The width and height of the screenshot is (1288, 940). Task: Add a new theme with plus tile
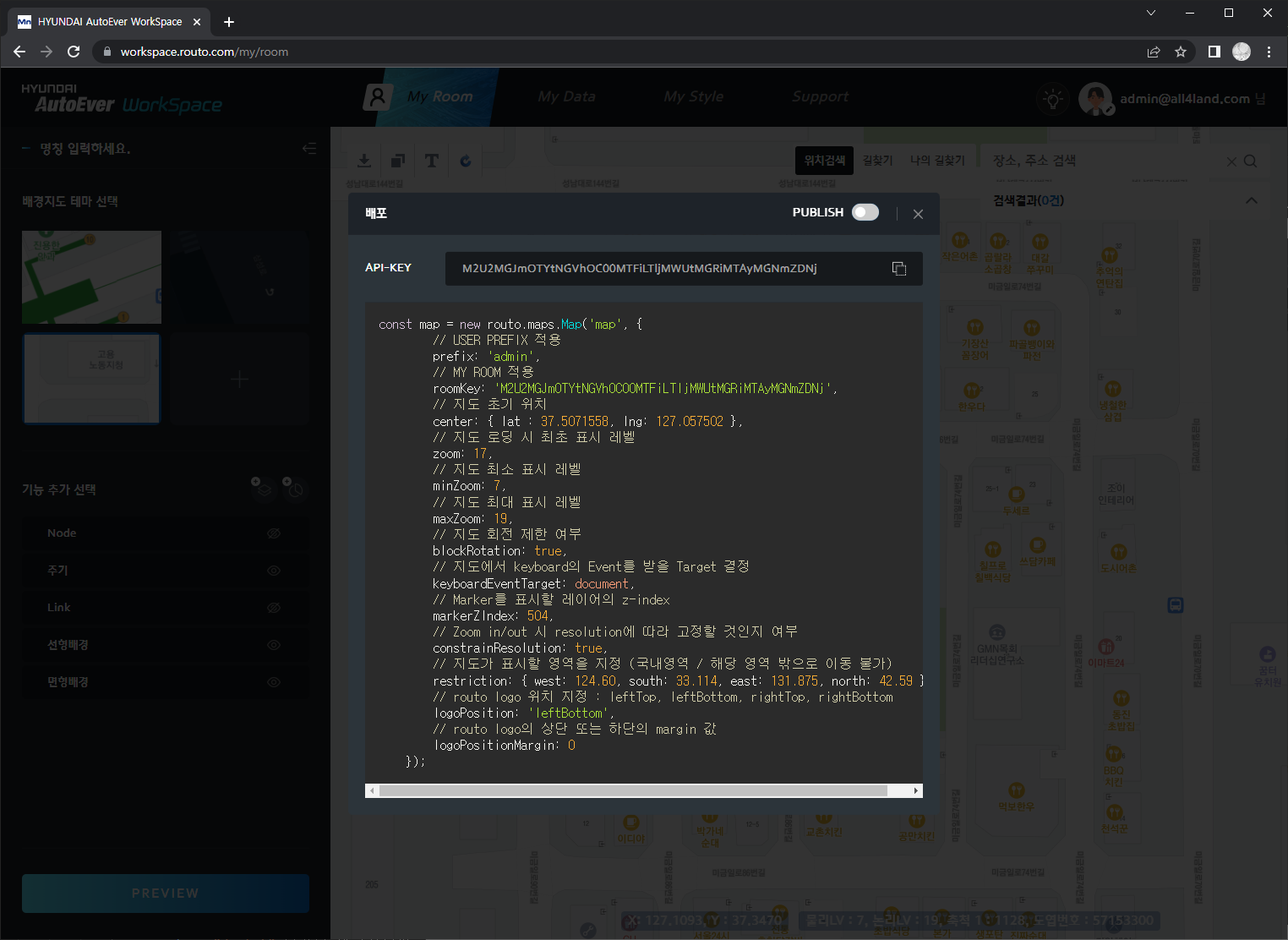coord(239,379)
